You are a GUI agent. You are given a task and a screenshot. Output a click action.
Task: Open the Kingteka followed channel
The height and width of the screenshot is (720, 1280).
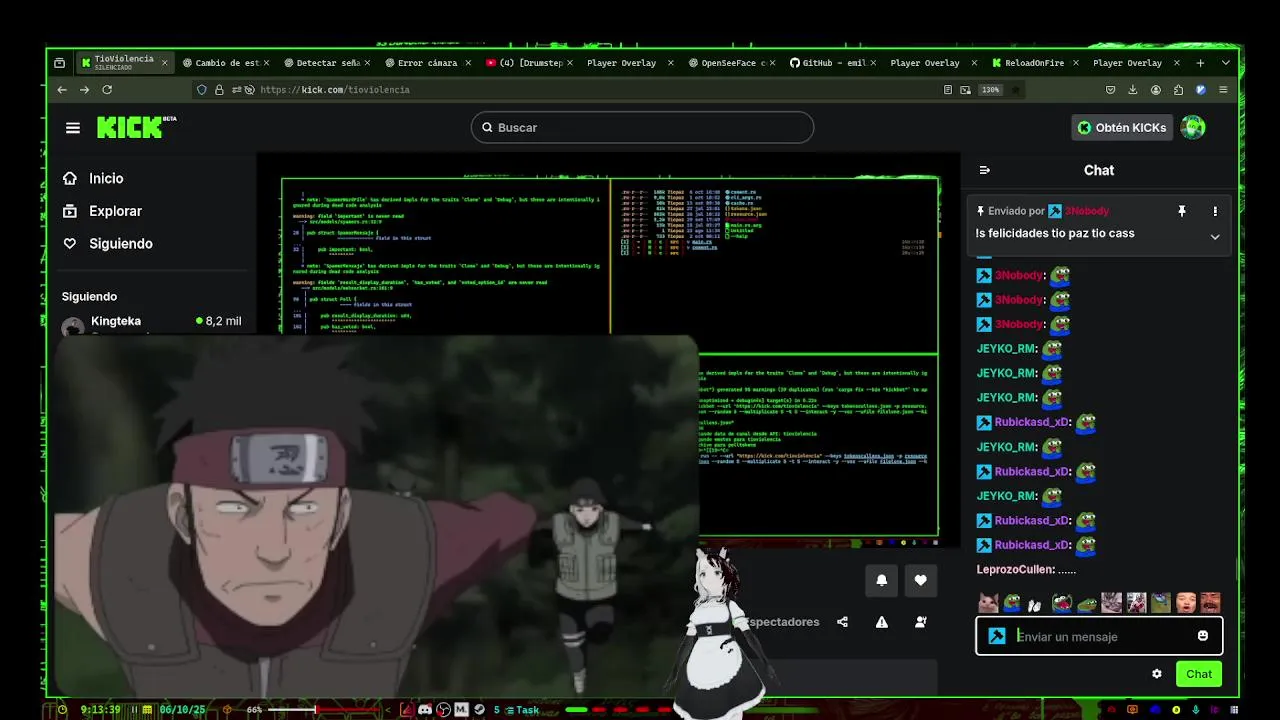[150, 322]
